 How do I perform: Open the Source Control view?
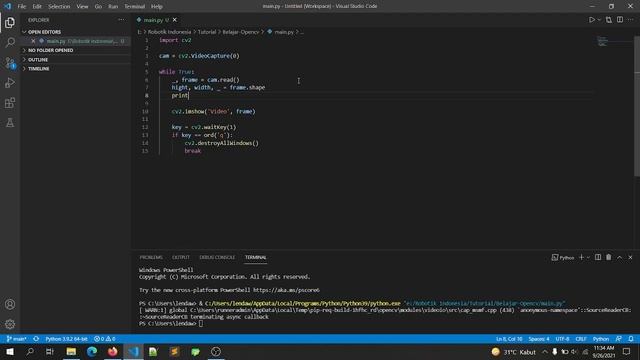tap(10, 62)
